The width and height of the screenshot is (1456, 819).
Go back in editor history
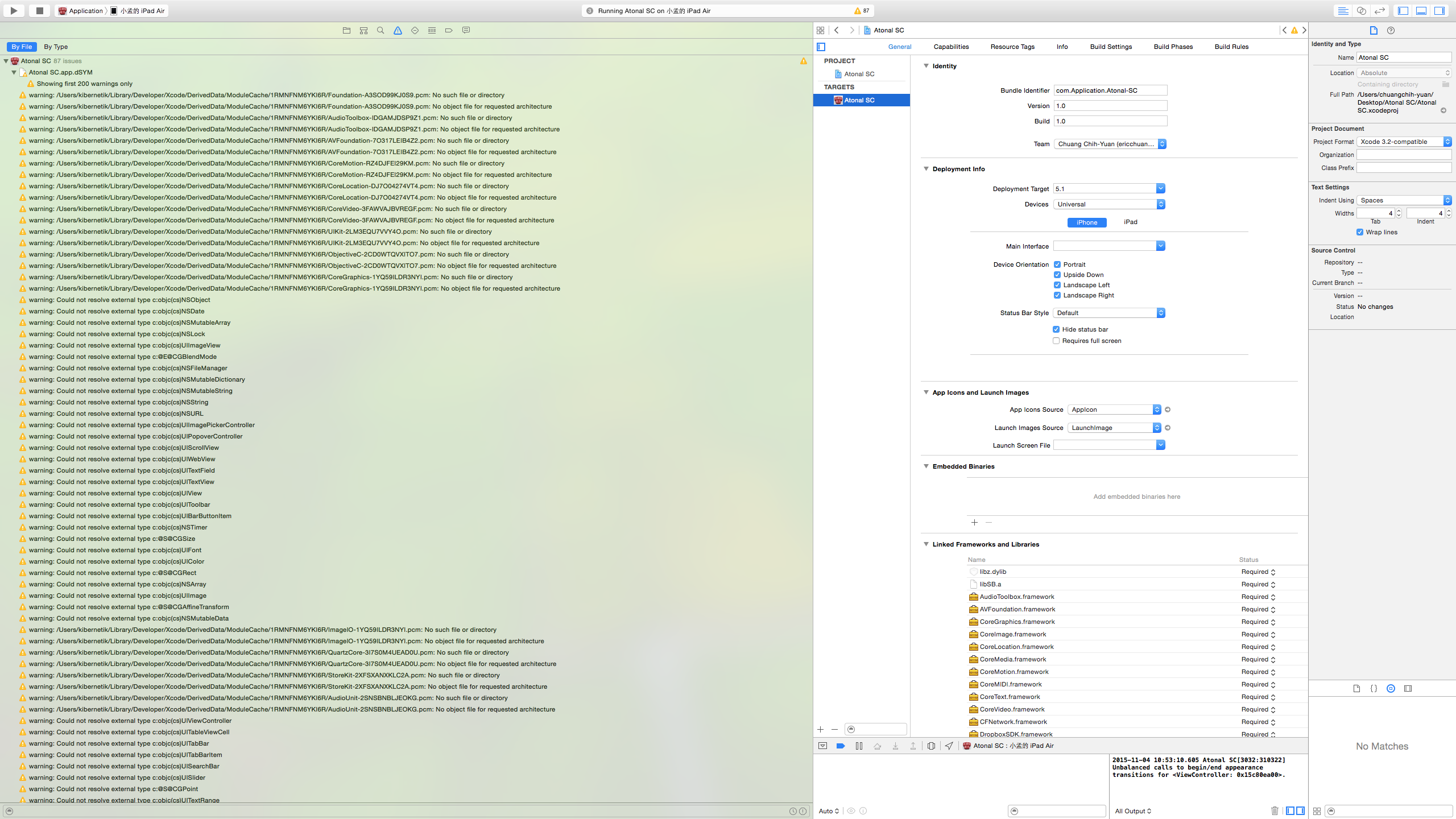point(837,31)
